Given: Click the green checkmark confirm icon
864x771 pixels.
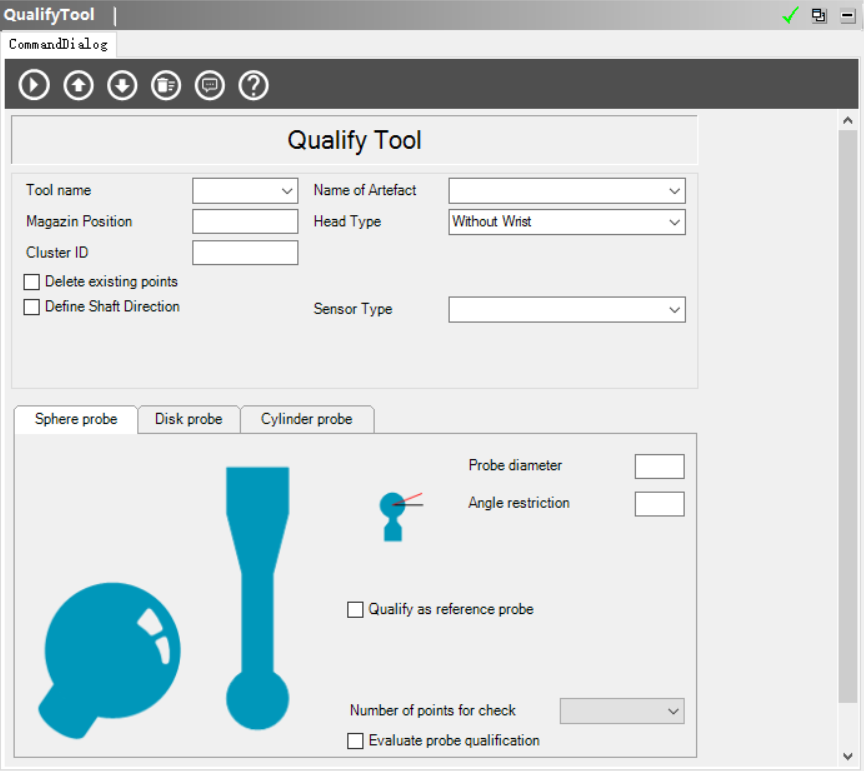Looking at the screenshot, I should [791, 15].
